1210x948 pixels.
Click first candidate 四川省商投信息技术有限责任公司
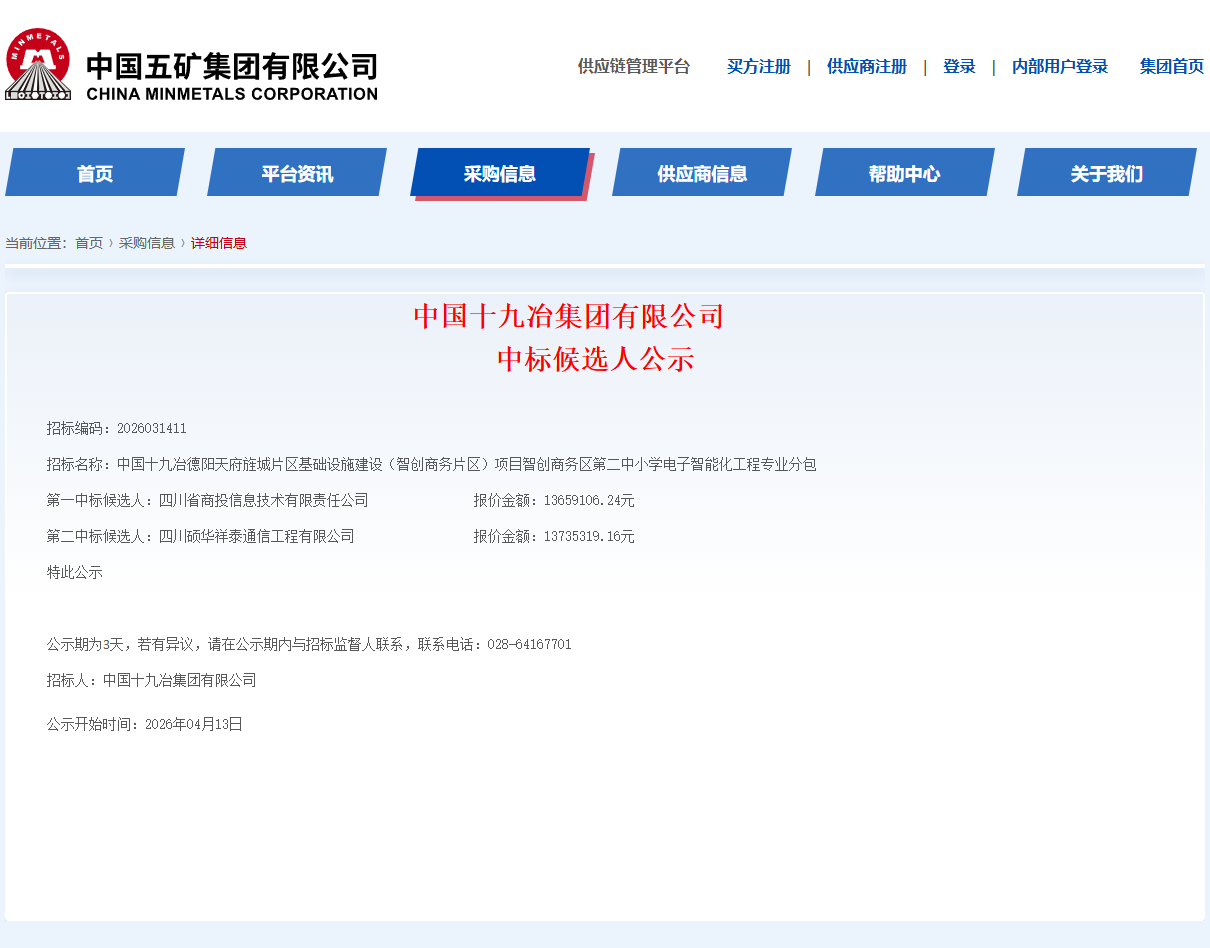[x=263, y=501]
